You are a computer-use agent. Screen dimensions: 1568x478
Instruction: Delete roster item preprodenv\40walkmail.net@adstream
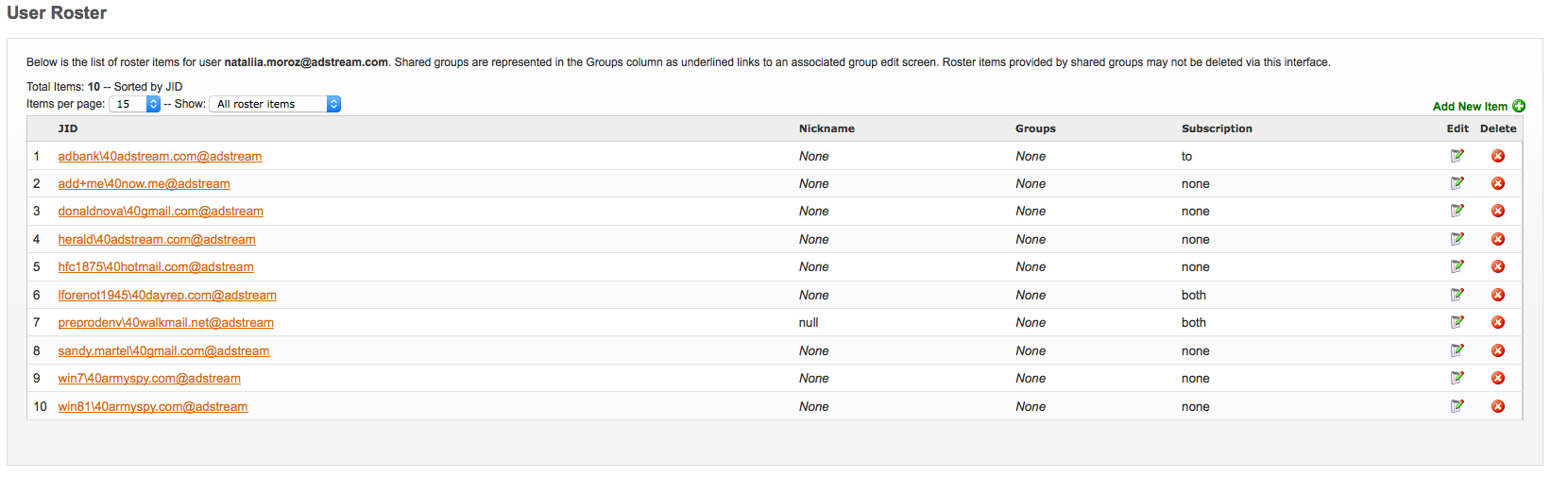[1498, 322]
